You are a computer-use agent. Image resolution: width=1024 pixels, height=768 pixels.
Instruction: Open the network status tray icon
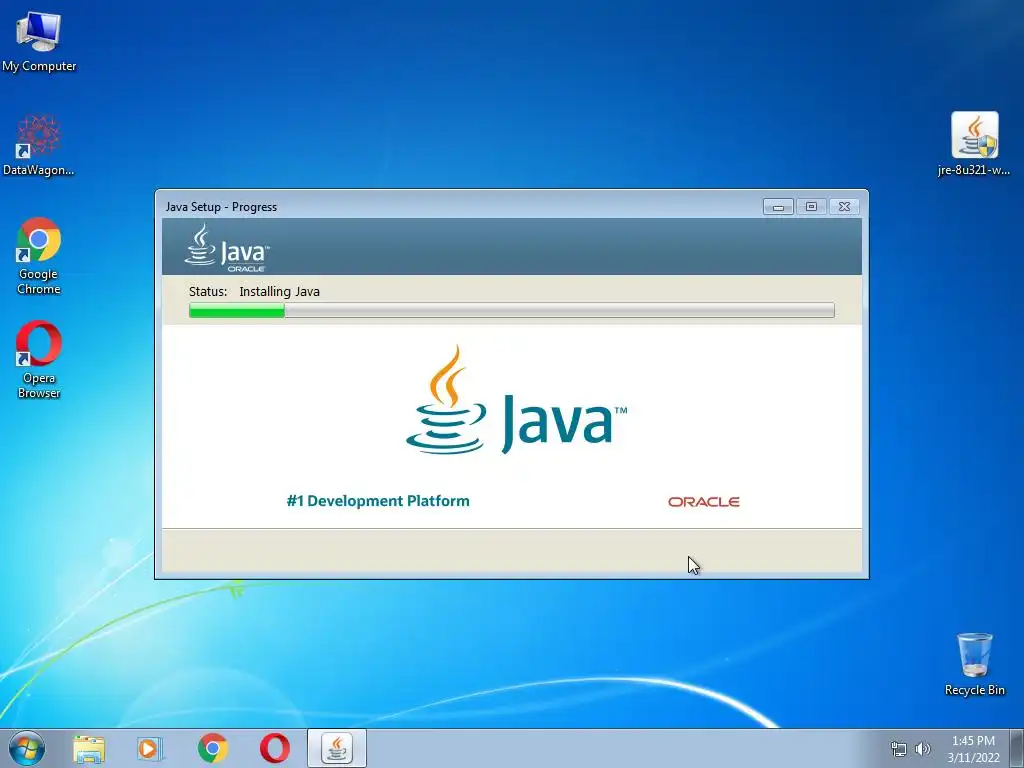(899, 749)
